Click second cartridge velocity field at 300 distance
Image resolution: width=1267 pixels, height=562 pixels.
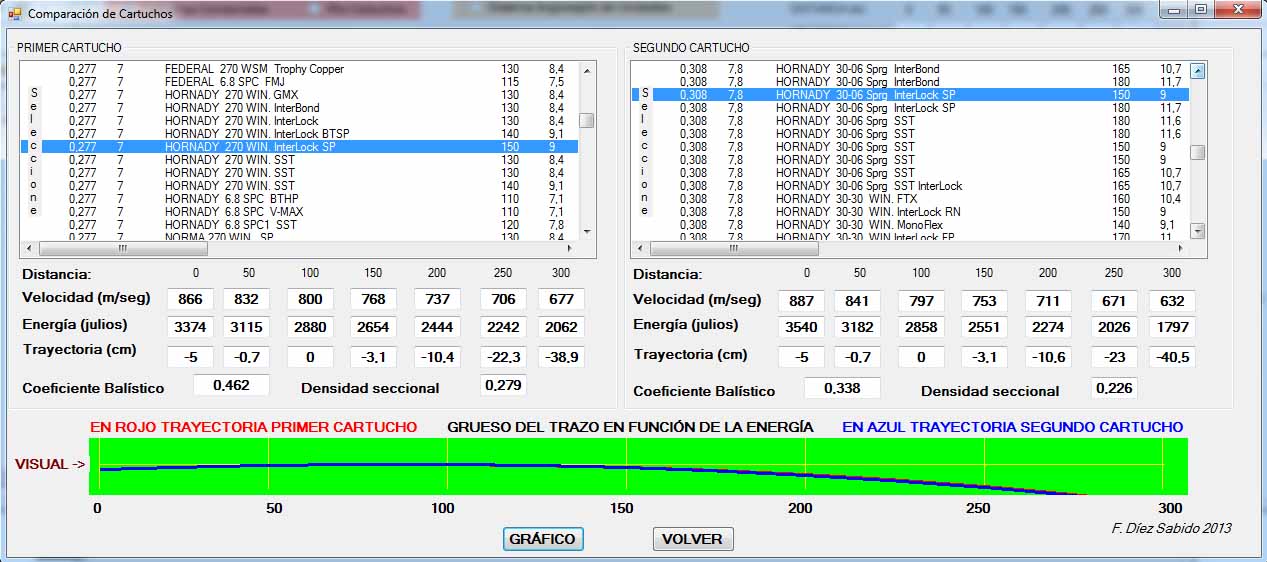(1172, 301)
